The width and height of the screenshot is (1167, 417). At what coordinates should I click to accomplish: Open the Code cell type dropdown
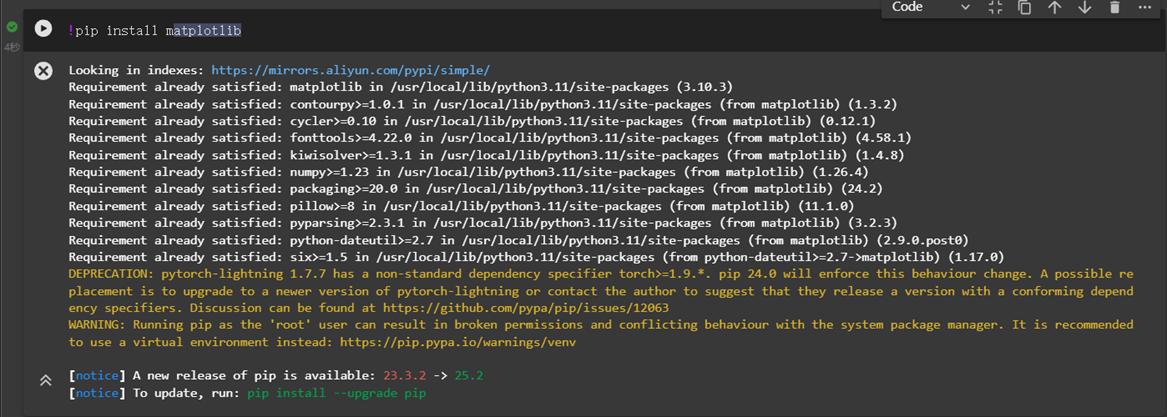tap(930, 7)
